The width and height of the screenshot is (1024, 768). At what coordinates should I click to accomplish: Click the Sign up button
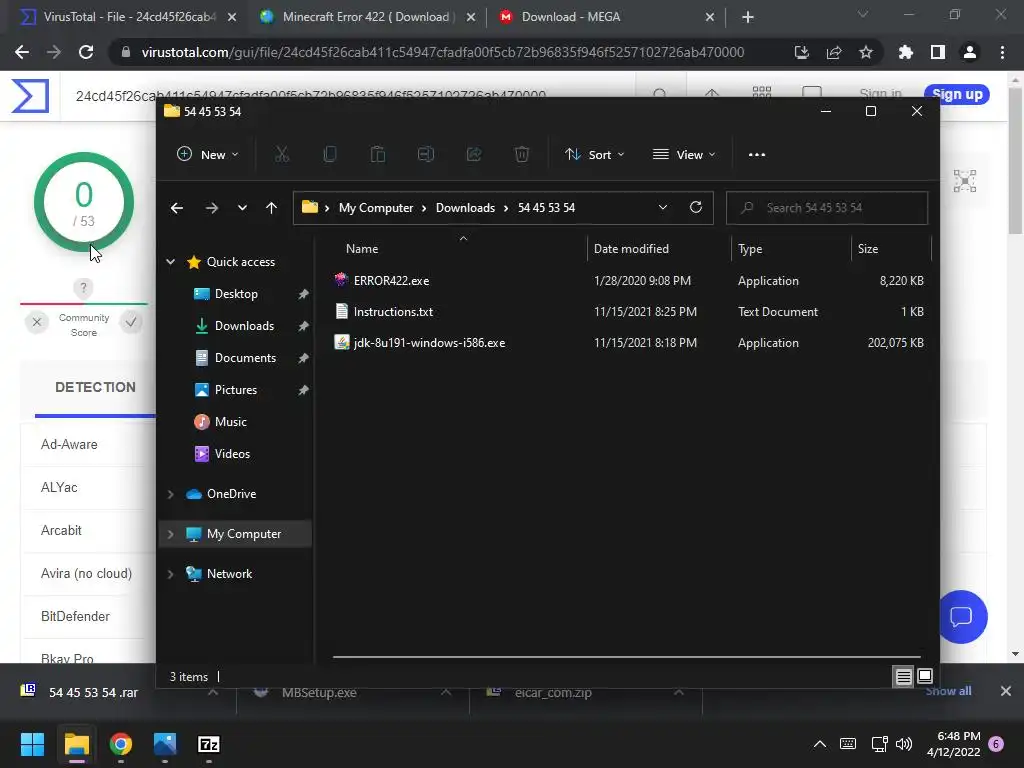coord(957,95)
